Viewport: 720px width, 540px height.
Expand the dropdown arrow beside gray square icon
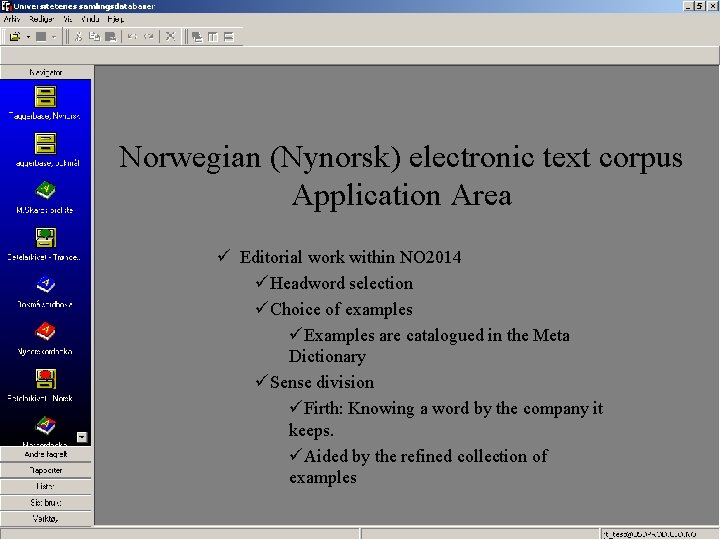coord(54,37)
